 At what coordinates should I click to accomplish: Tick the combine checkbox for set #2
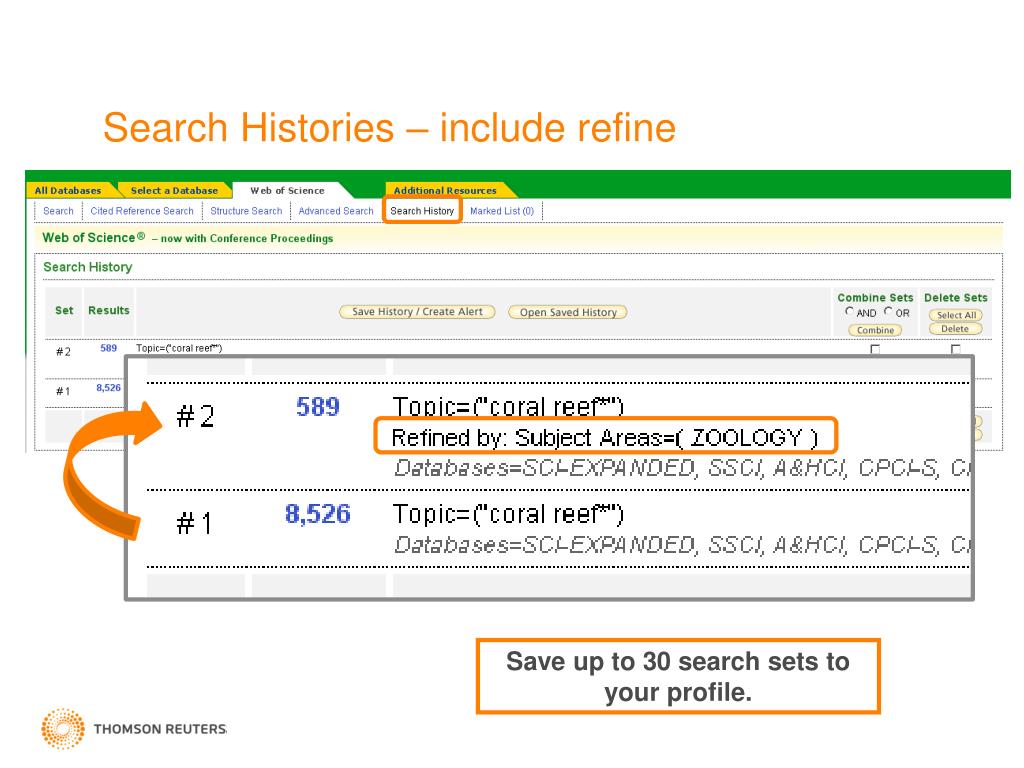875,349
